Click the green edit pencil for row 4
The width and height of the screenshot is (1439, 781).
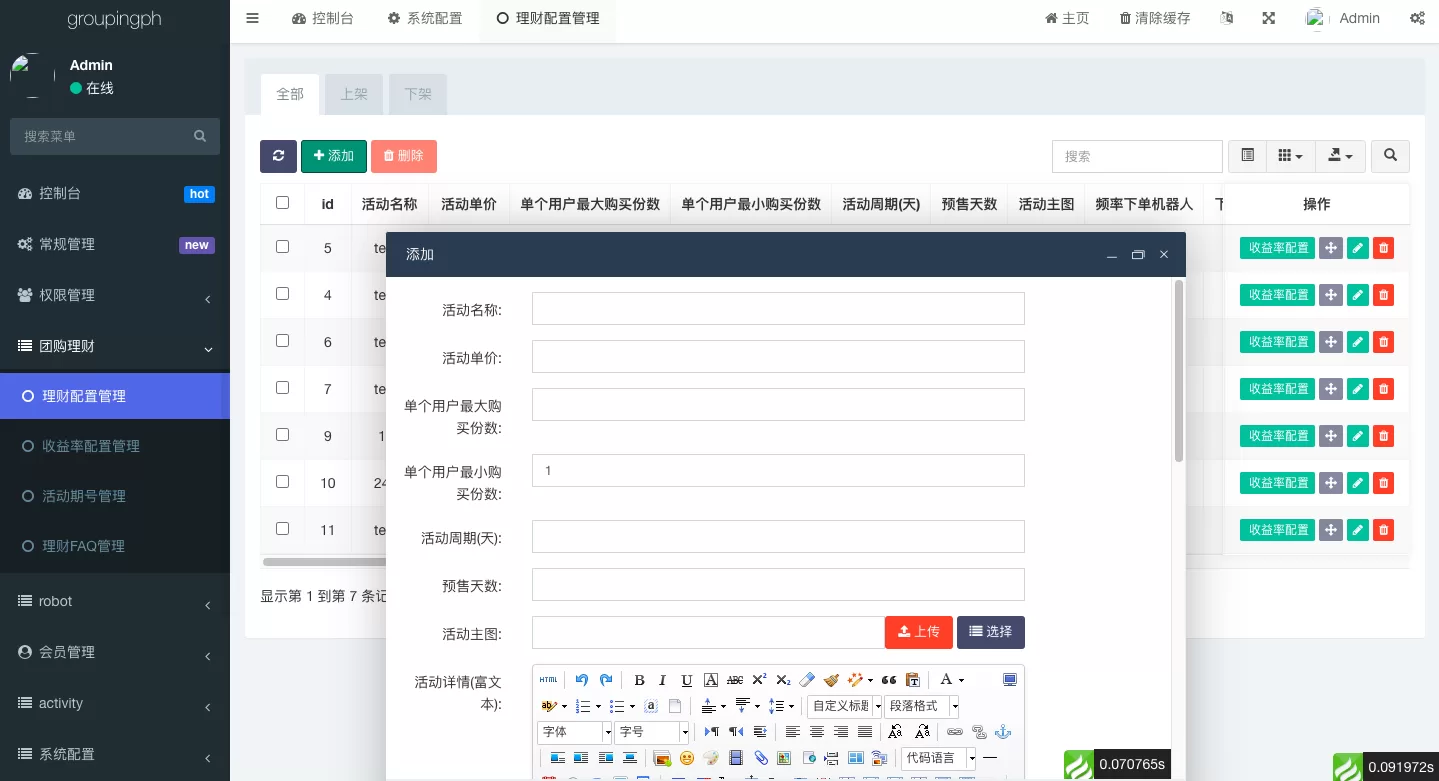point(1357,295)
